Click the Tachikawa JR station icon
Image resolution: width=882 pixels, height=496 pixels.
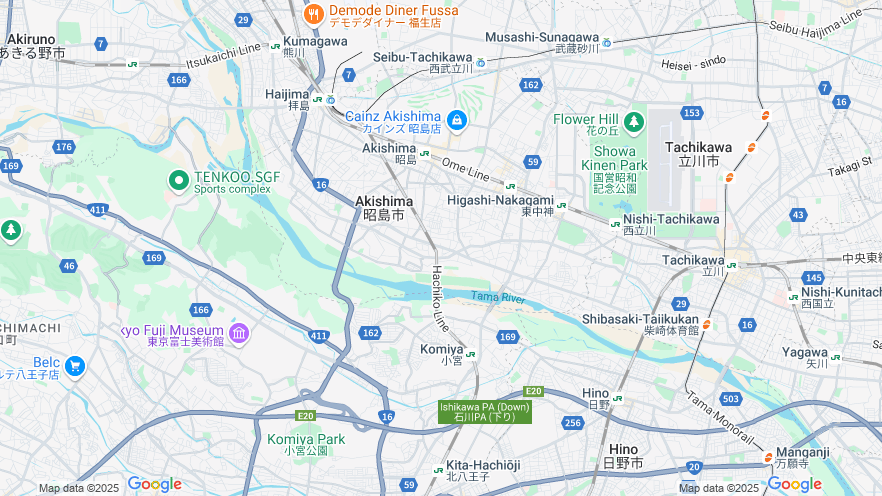(x=731, y=265)
